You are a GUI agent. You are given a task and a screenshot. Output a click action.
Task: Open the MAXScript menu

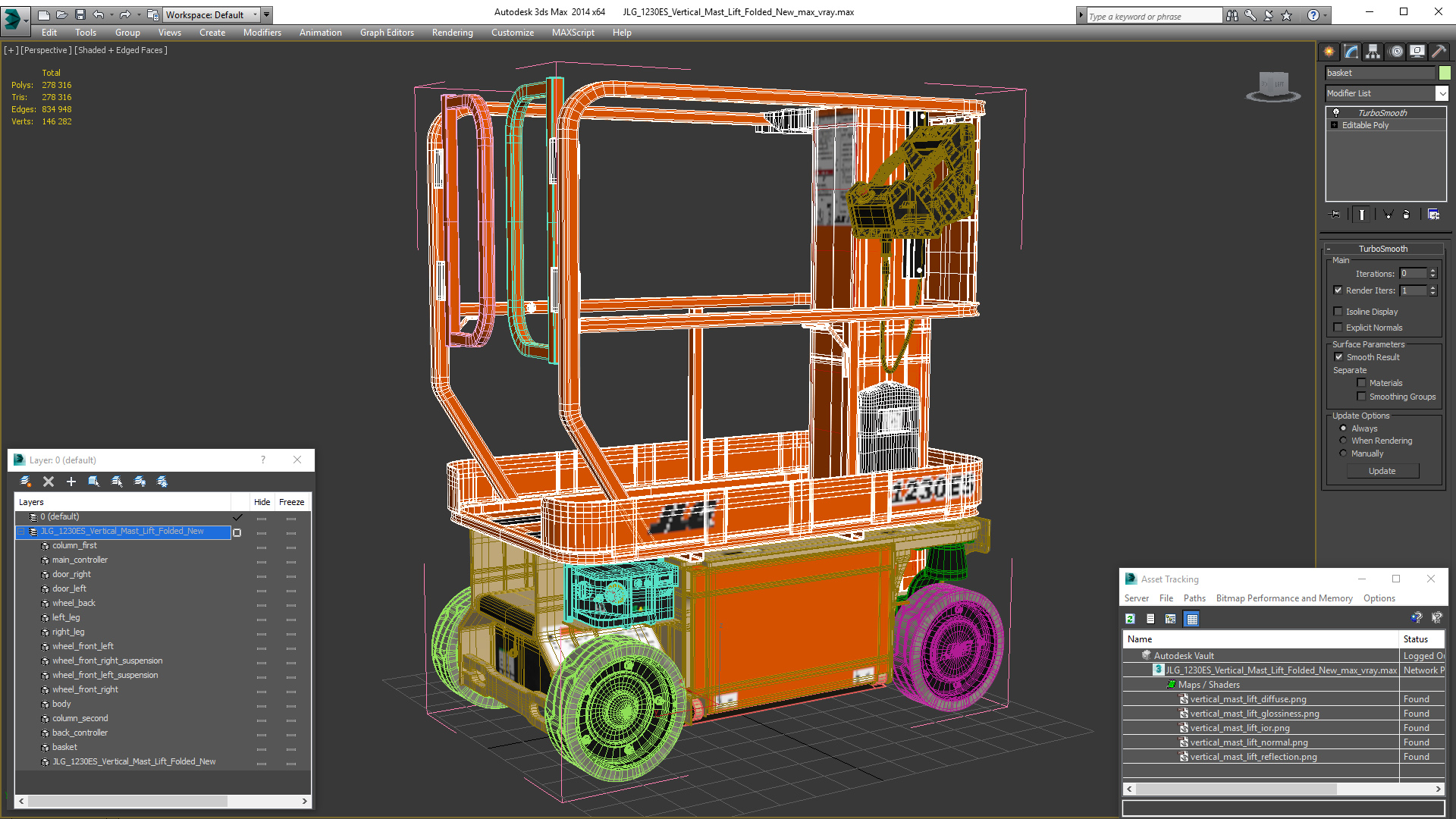[x=573, y=33]
